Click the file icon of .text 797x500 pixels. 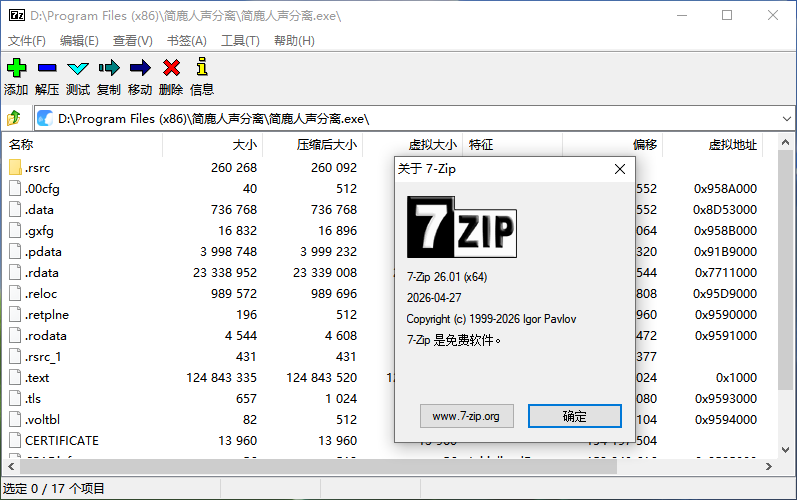click(x=15, y=378)
